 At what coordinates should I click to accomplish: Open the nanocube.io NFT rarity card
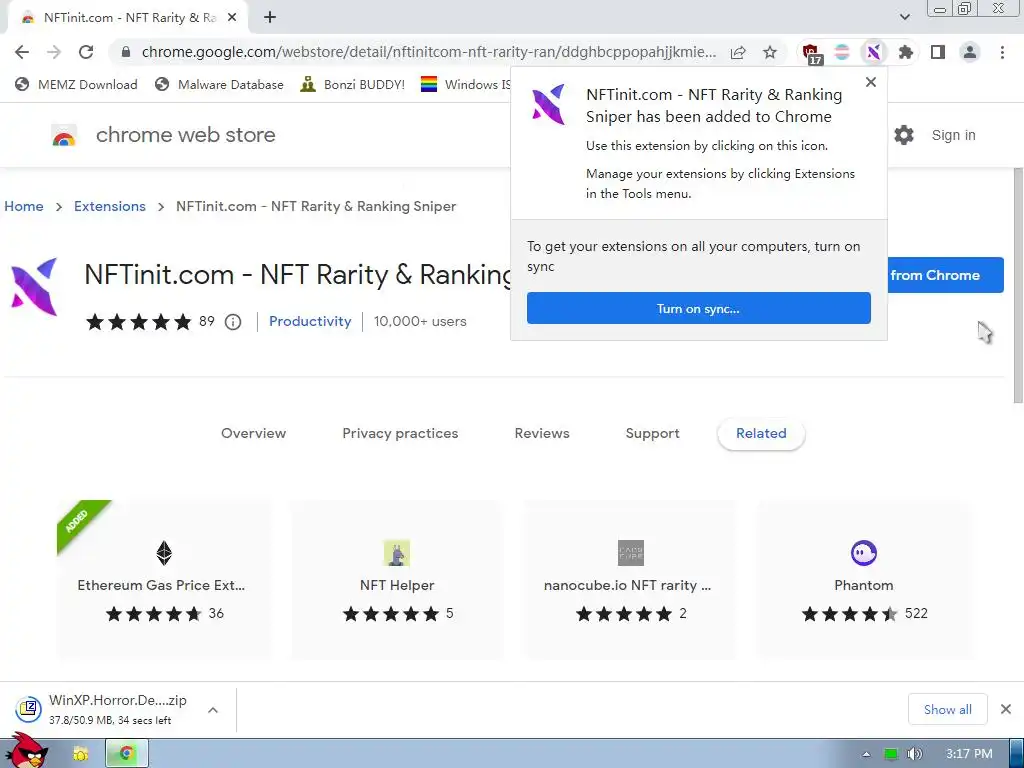tap(630, 579)
